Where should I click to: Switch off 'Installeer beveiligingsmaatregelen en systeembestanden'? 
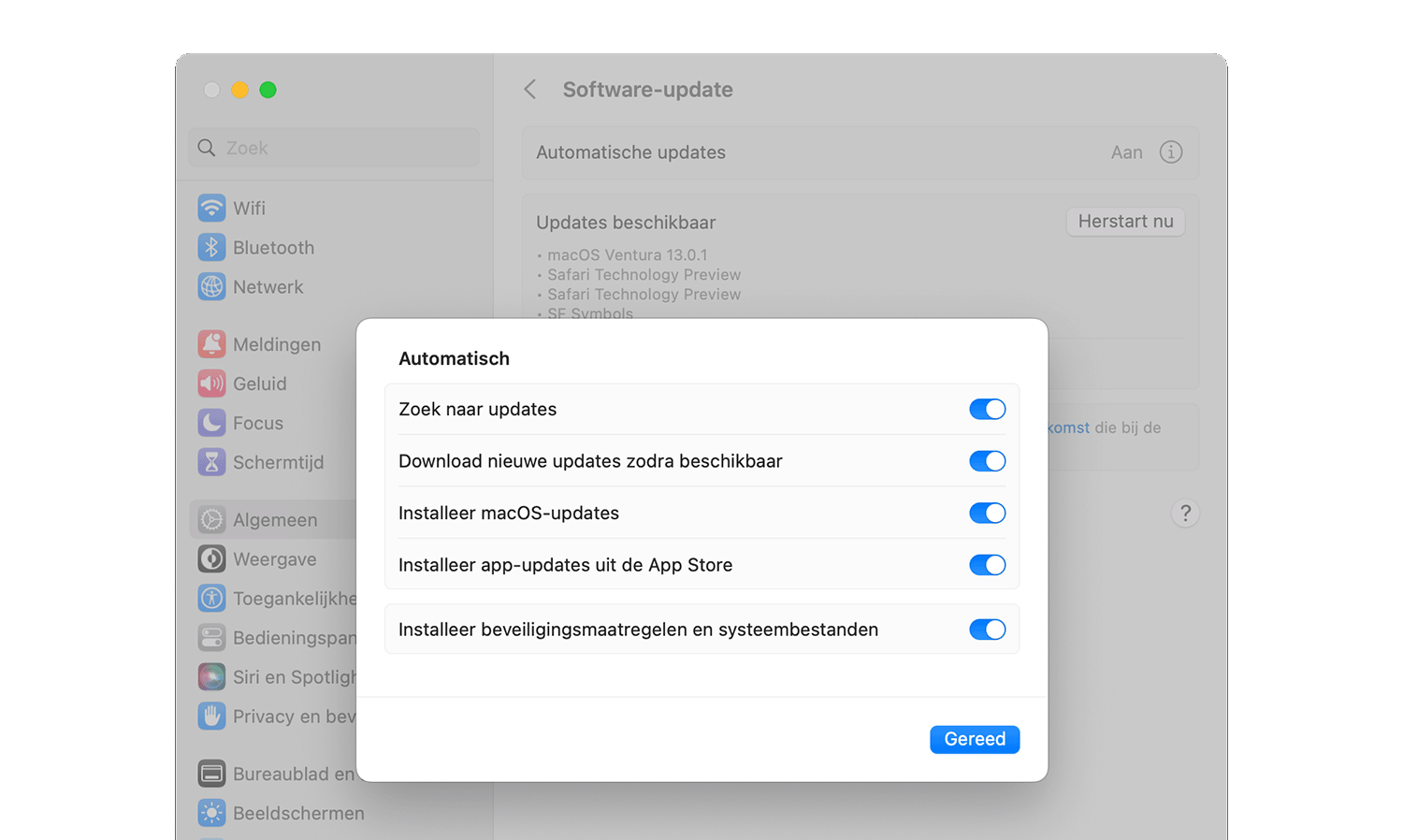tap(987, 630)
